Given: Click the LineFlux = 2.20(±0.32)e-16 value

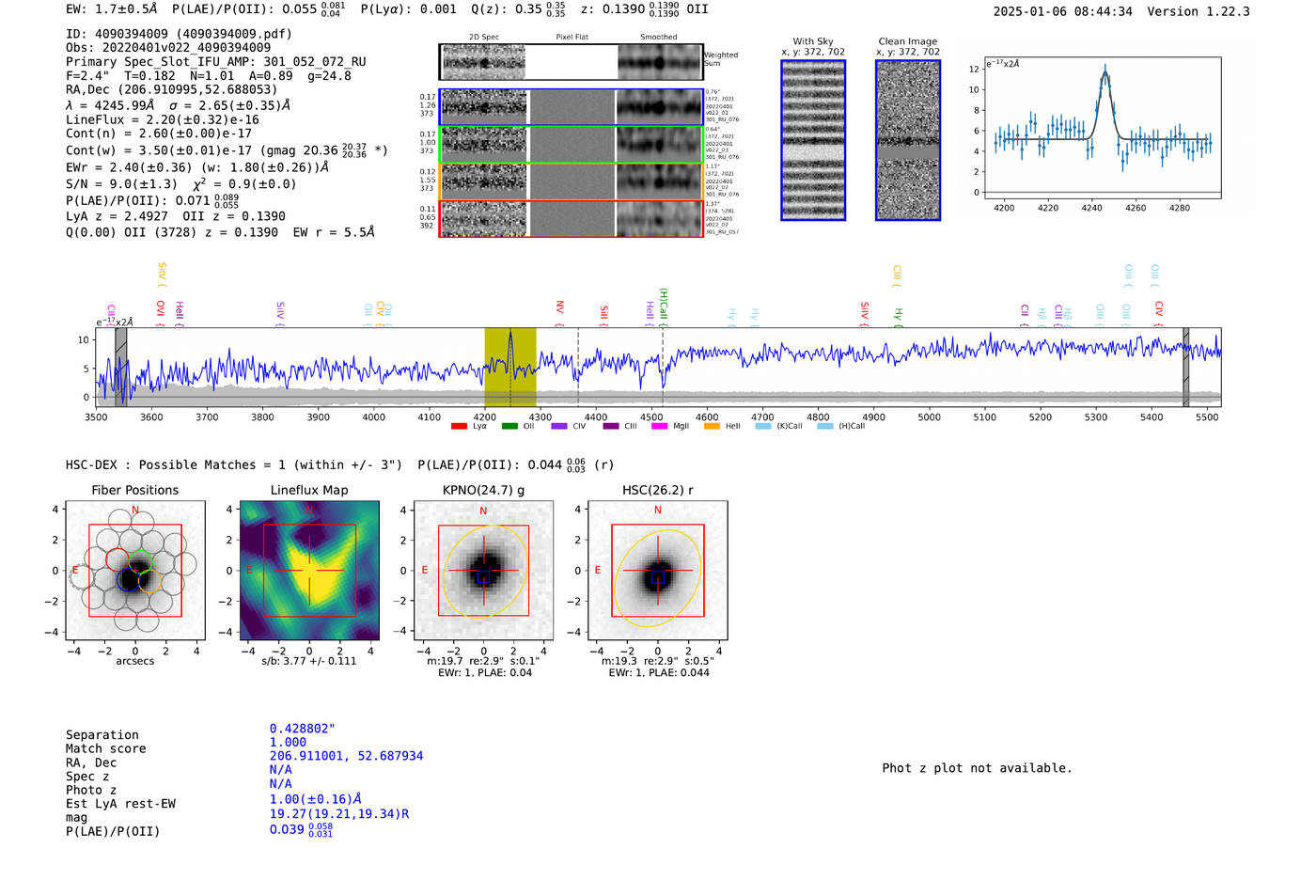Looking at the screenshot, I should point(162,119).
